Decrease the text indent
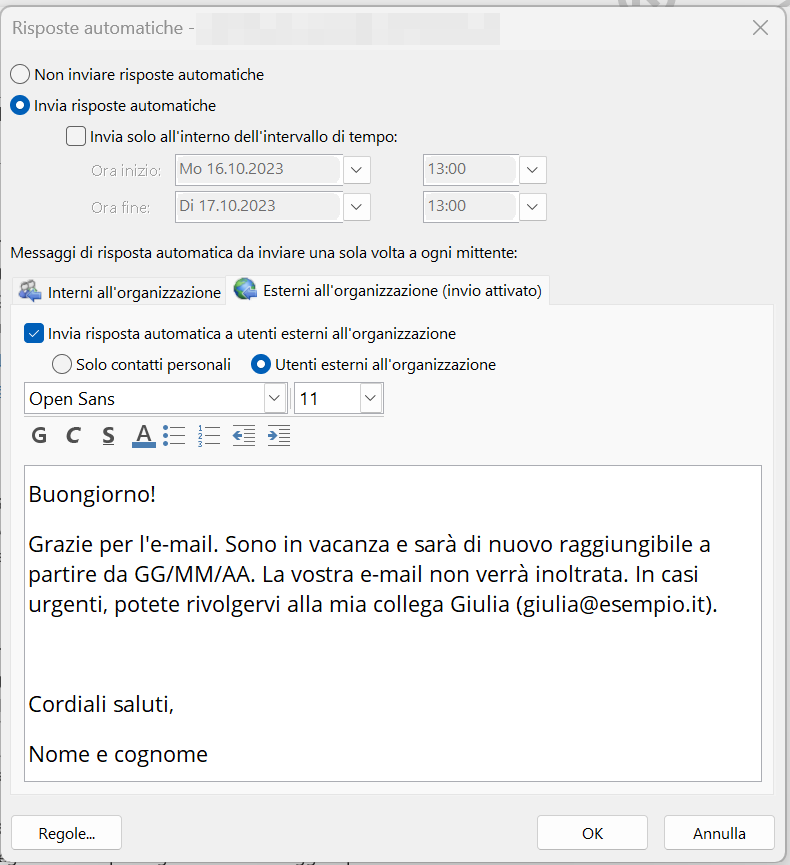 coord(244,435)
